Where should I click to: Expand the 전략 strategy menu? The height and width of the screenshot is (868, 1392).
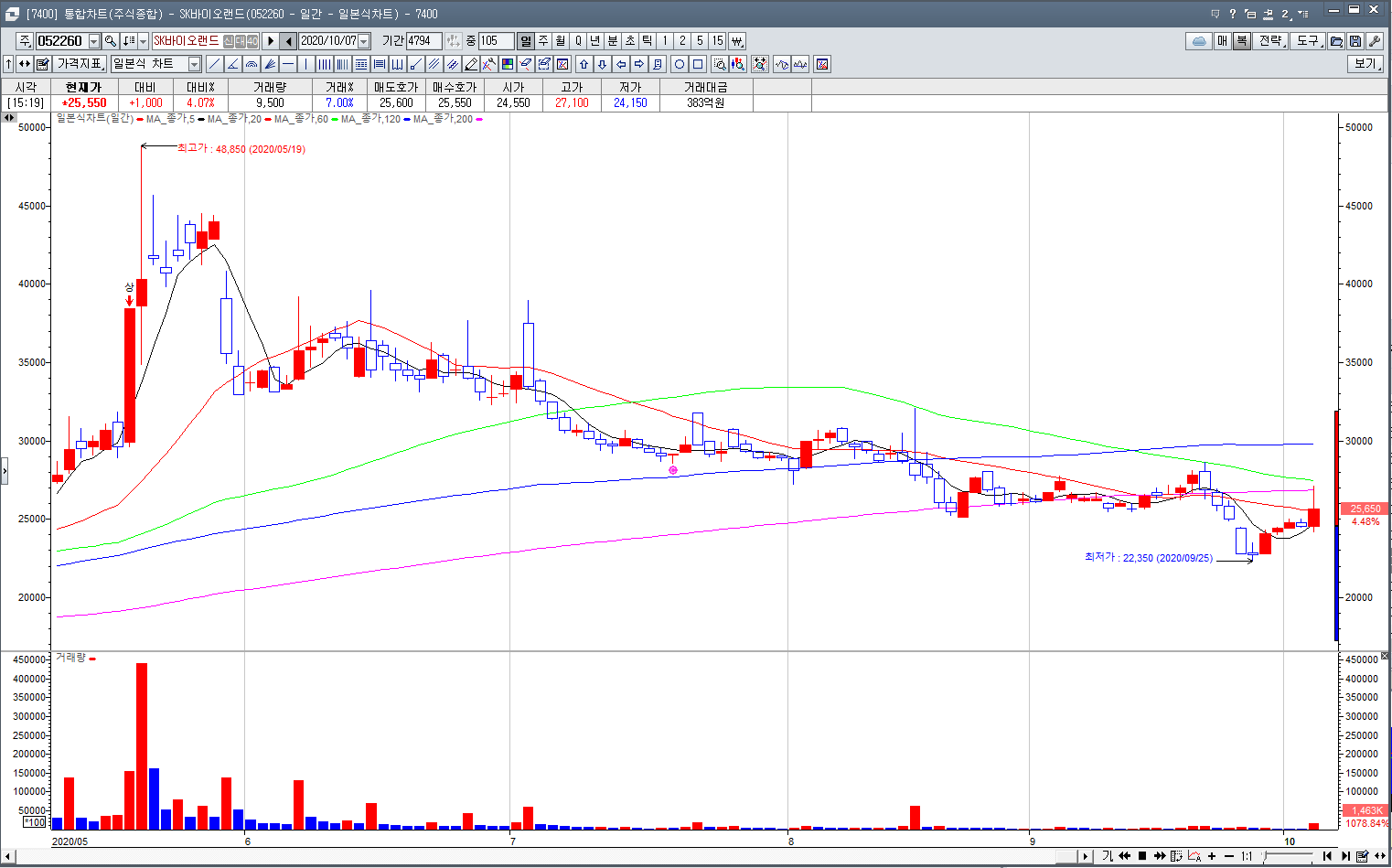[1270, 41]
